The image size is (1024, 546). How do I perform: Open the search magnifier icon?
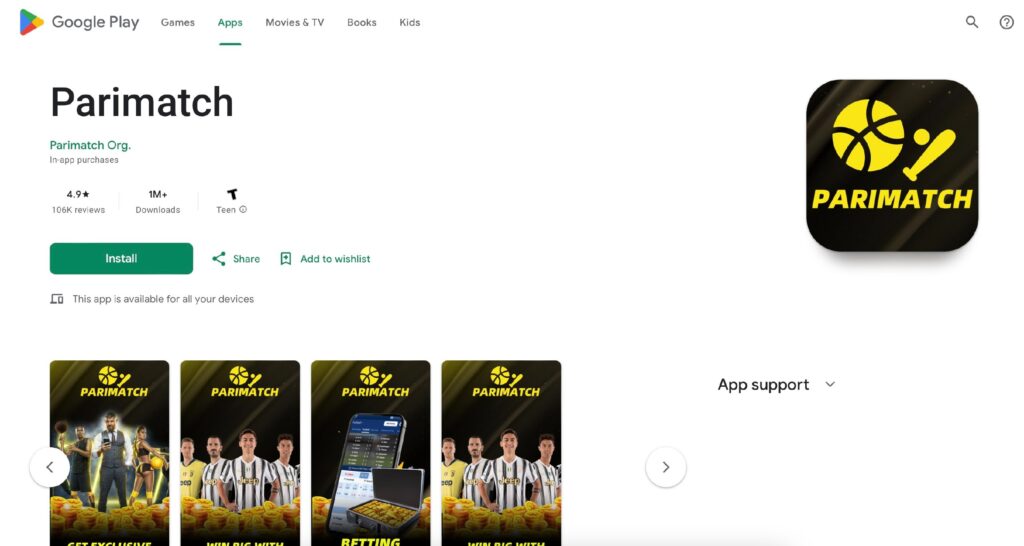coord(972,22)
